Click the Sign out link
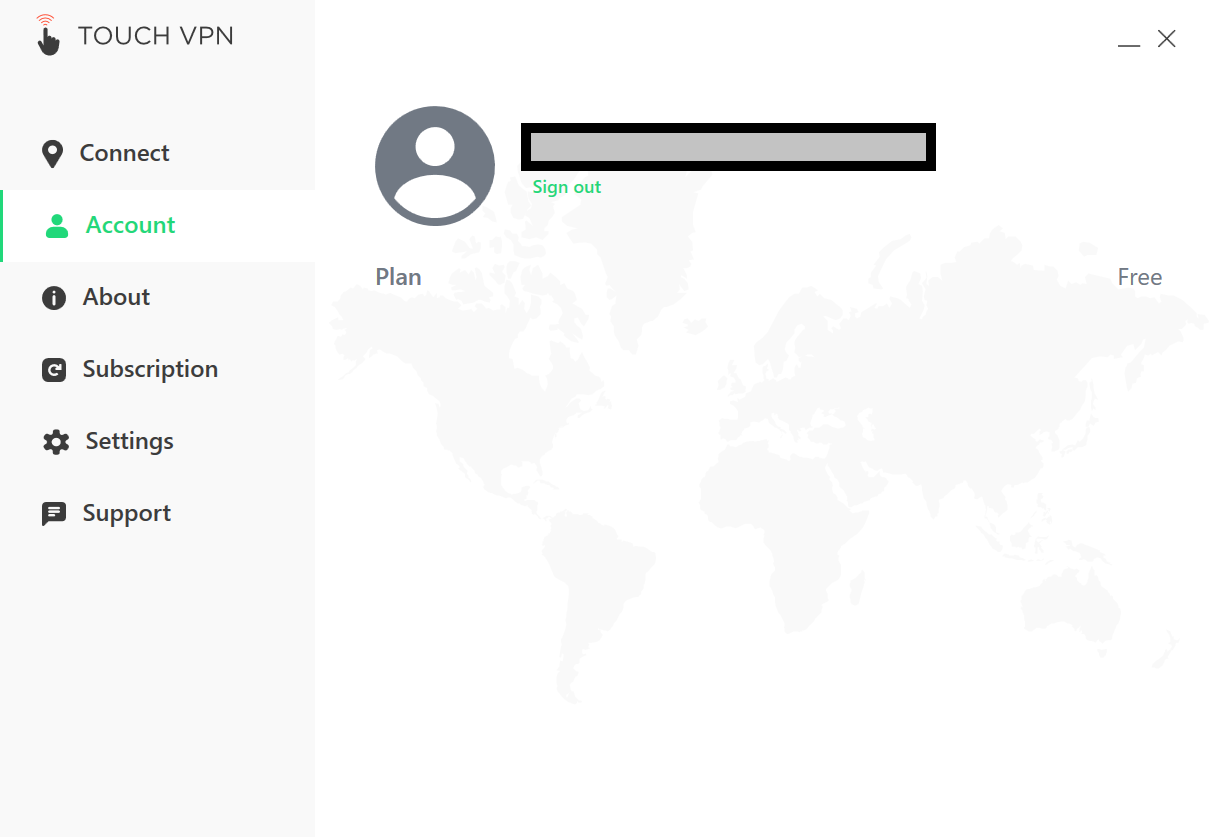 [x=567, y=187]
